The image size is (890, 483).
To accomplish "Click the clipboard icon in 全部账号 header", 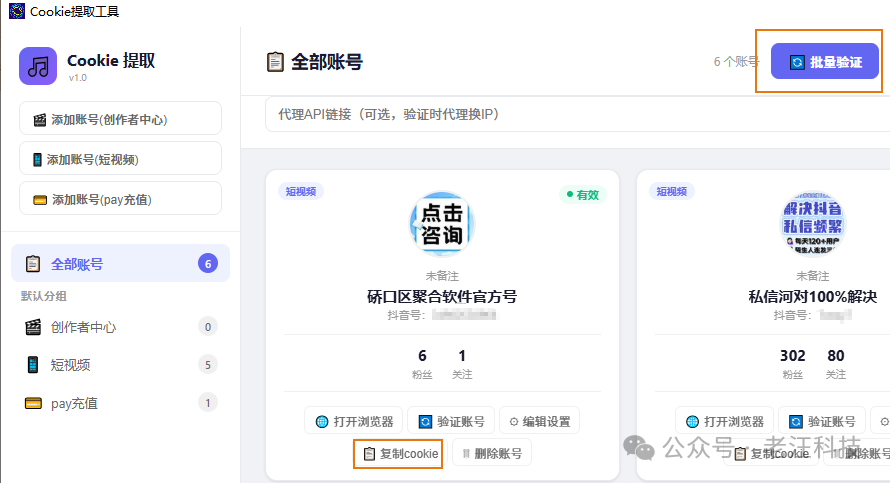I will [275, 62].
